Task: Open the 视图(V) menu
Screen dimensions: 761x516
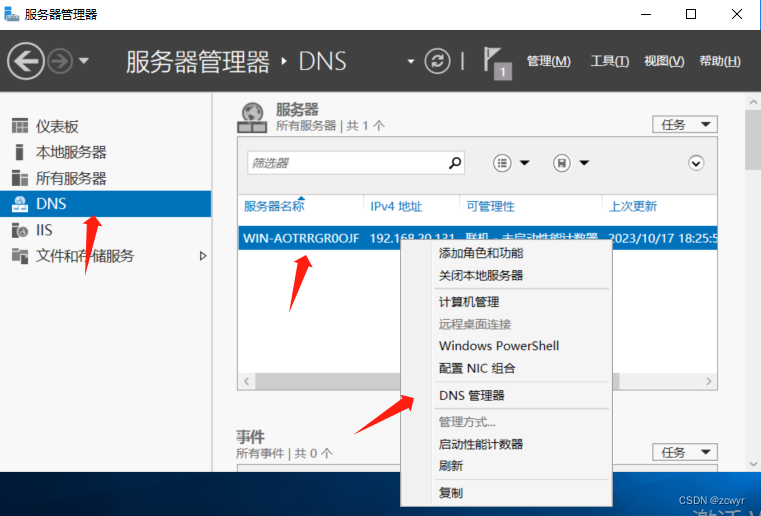Action: pos(664,61)
